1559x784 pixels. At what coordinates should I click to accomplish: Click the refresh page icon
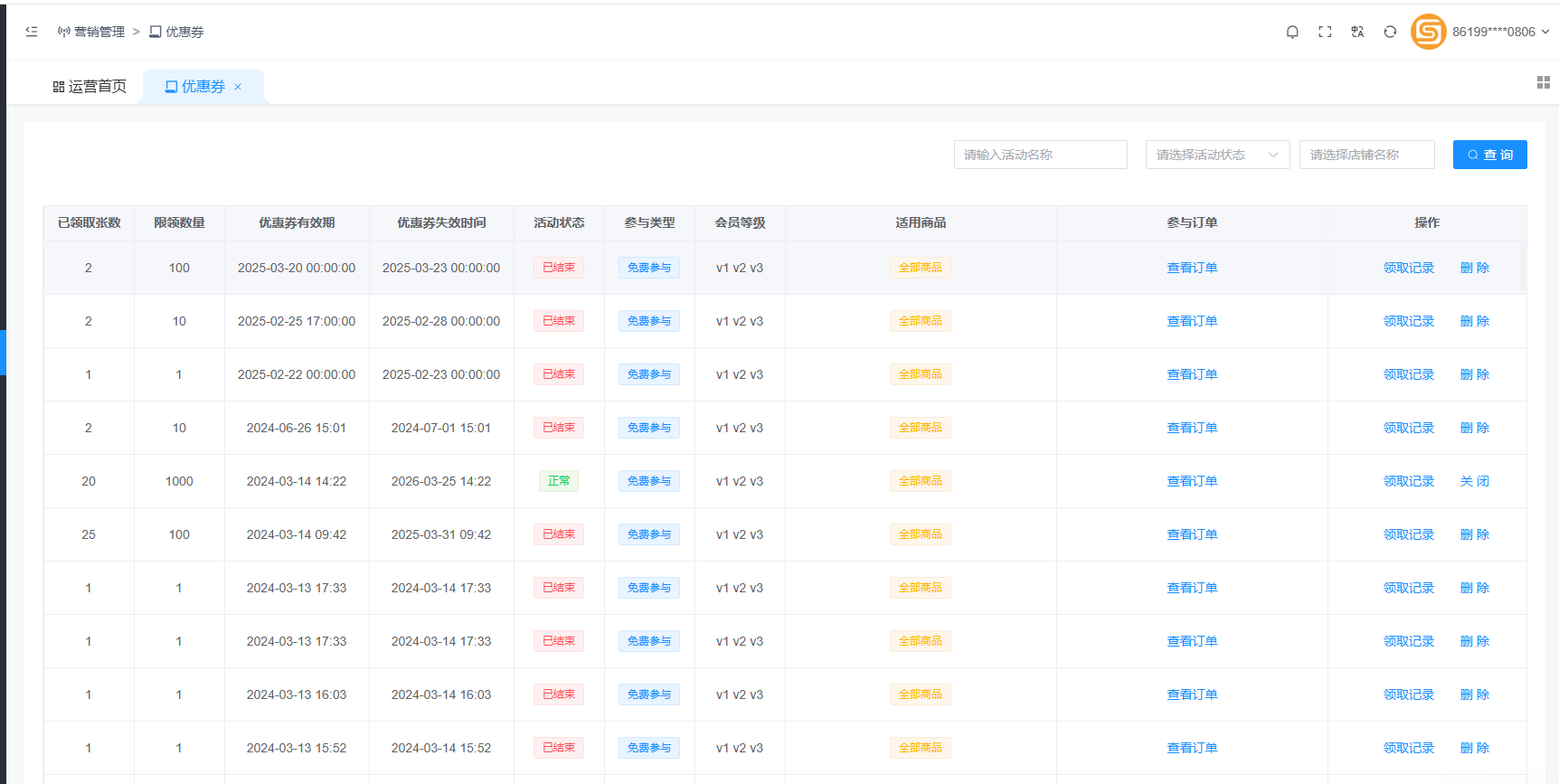coord(1390,32)
